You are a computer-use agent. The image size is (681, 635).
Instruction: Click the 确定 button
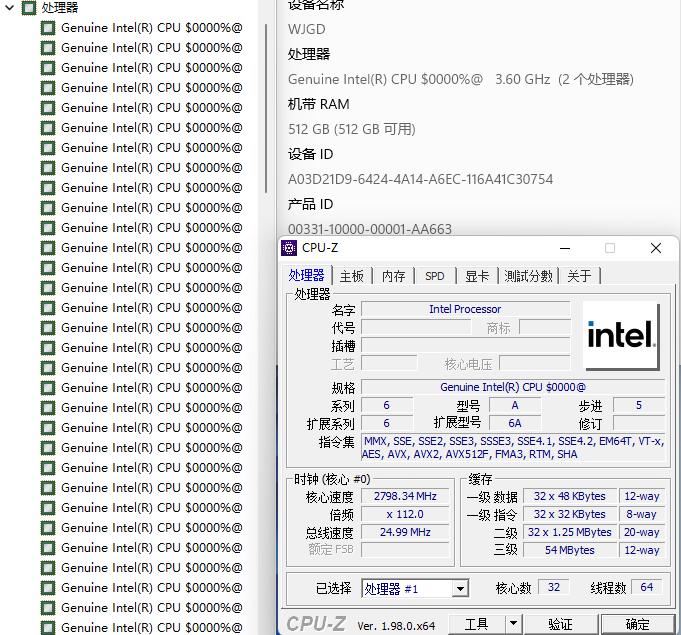(637, 625)
